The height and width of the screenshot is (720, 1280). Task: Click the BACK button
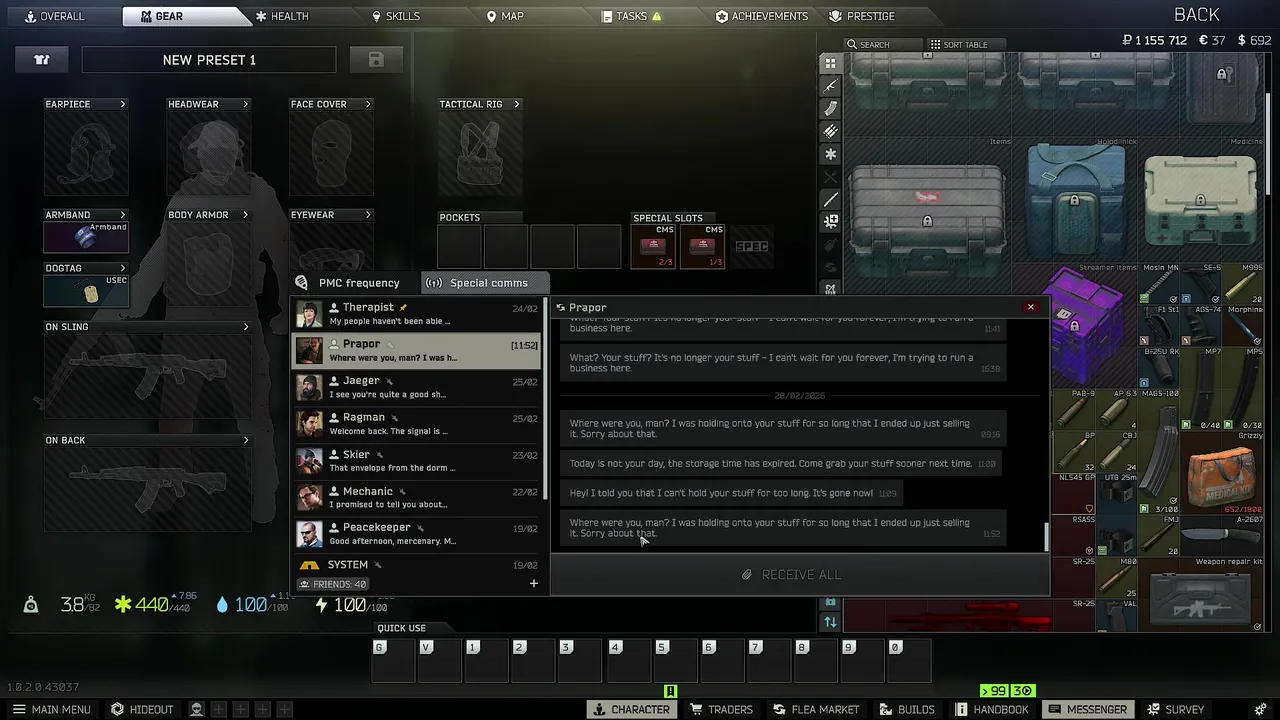1196,14
